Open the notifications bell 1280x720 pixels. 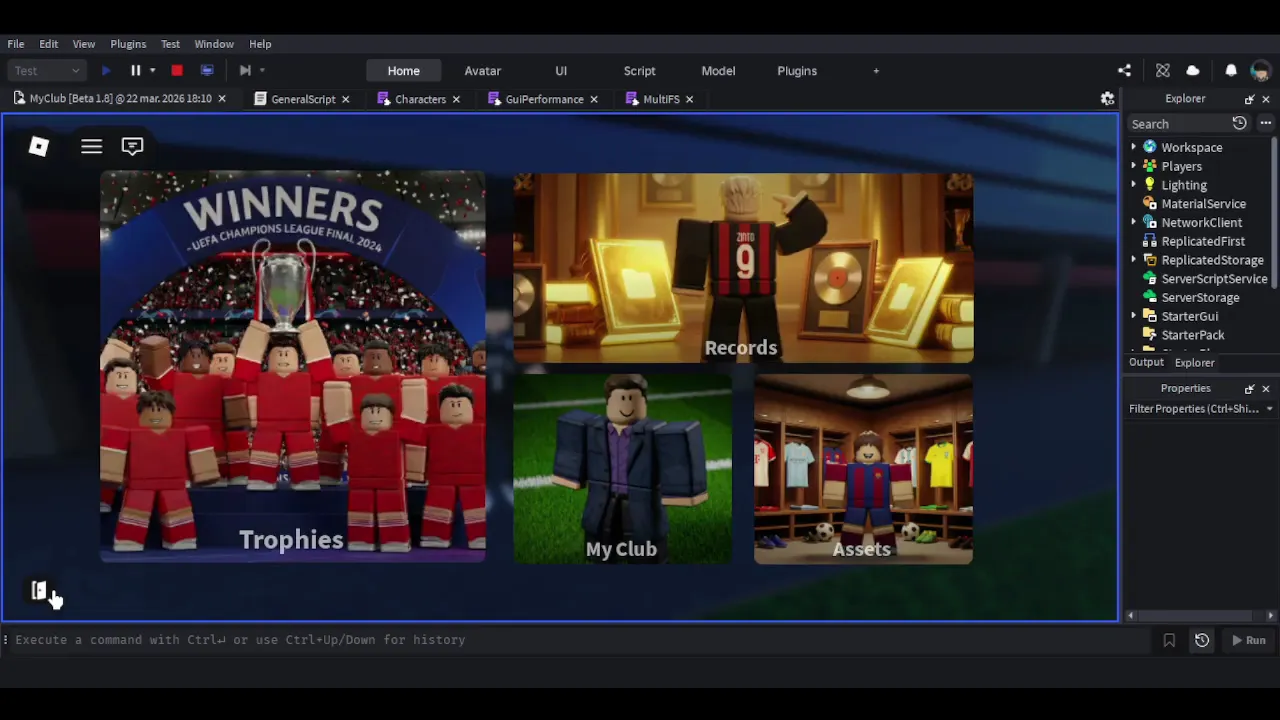pos(1231,71)
